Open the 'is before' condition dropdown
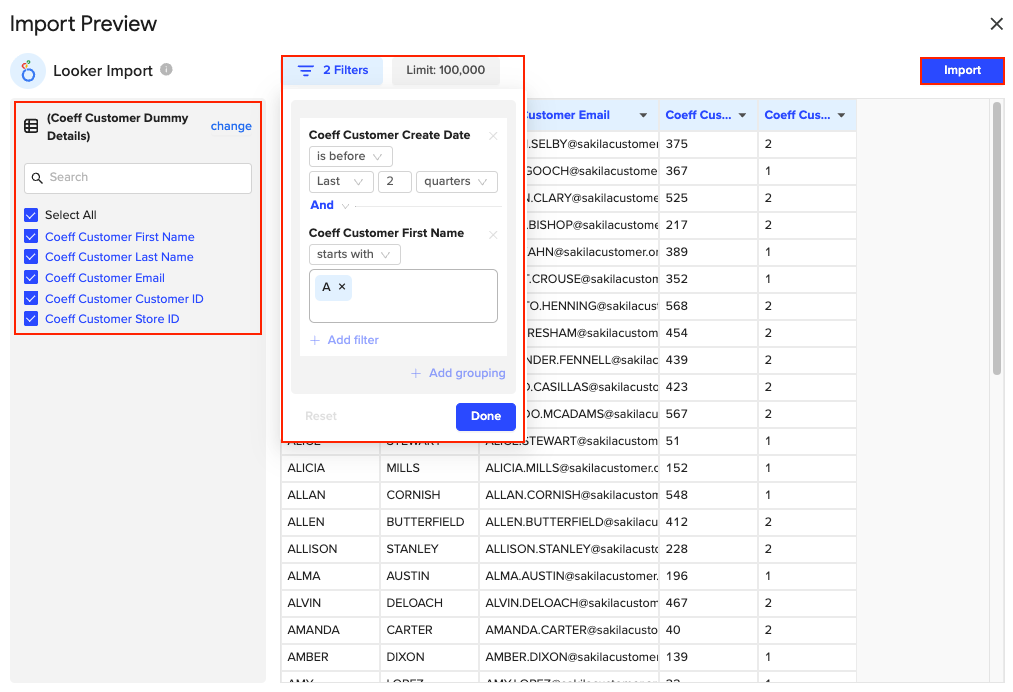The image size is (1013, 692). (x=350, y=157)
